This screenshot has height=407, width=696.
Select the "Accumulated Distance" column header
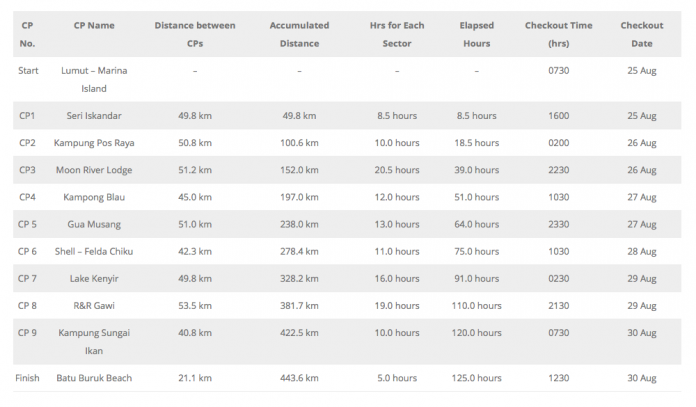(x=299, y=34)
